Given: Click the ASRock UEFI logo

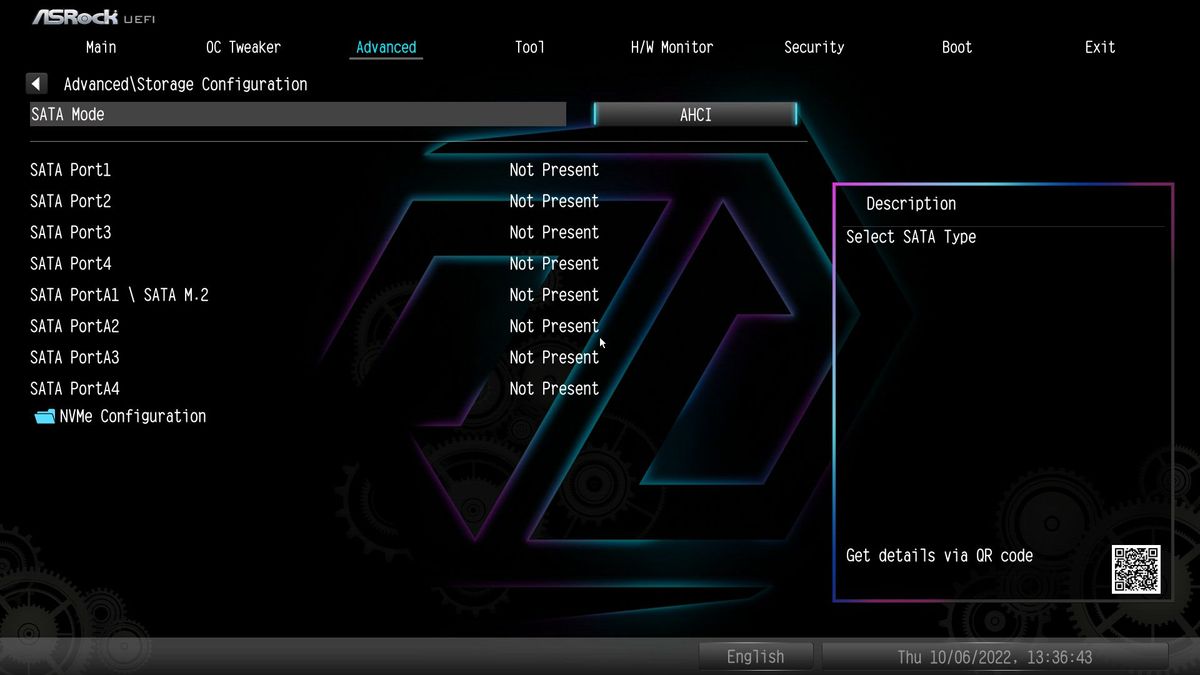Looking at the screenshot, I should 94,18.
